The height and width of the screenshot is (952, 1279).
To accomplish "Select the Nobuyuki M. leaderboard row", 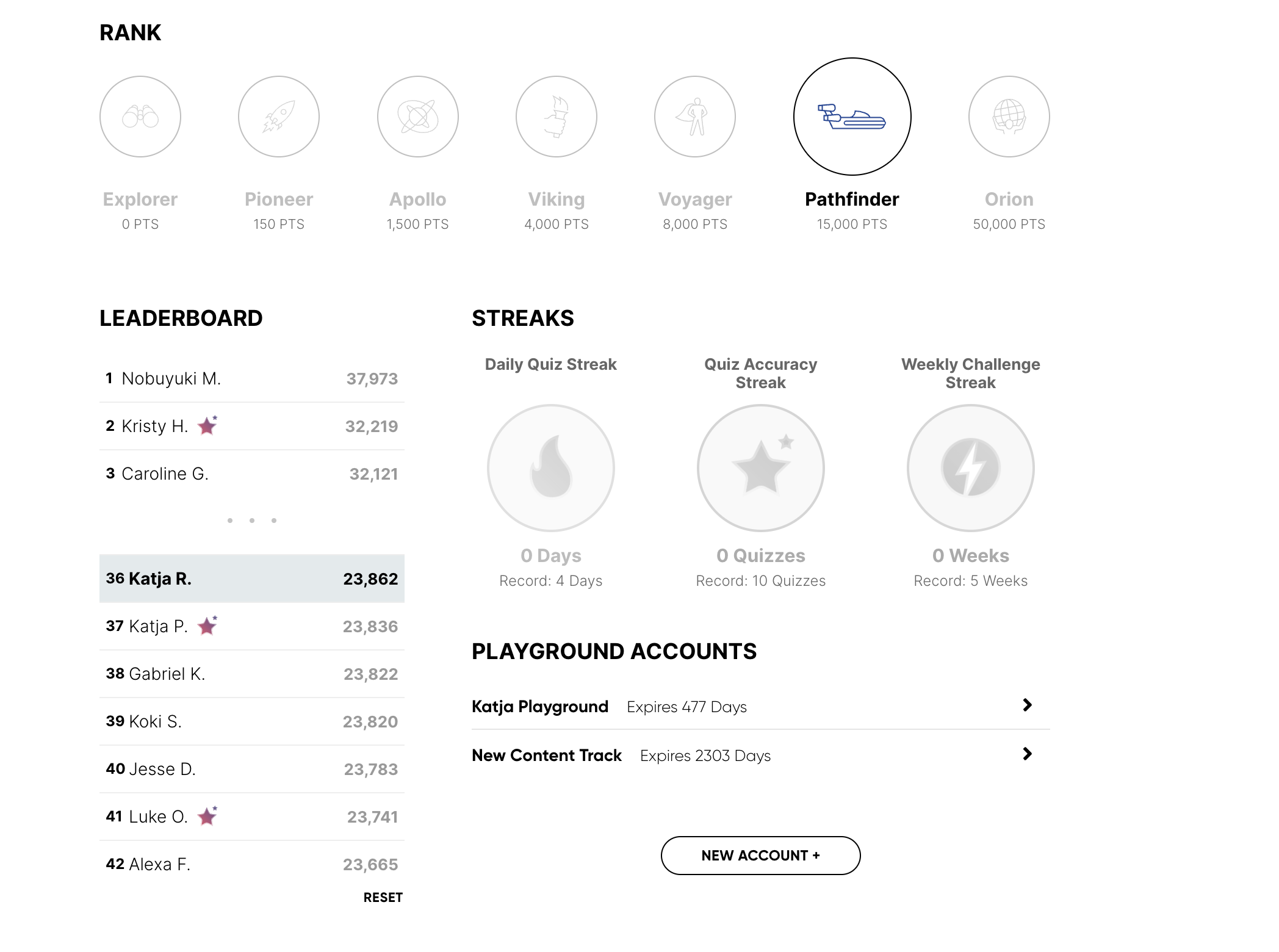I will click(x=252, y=379).
